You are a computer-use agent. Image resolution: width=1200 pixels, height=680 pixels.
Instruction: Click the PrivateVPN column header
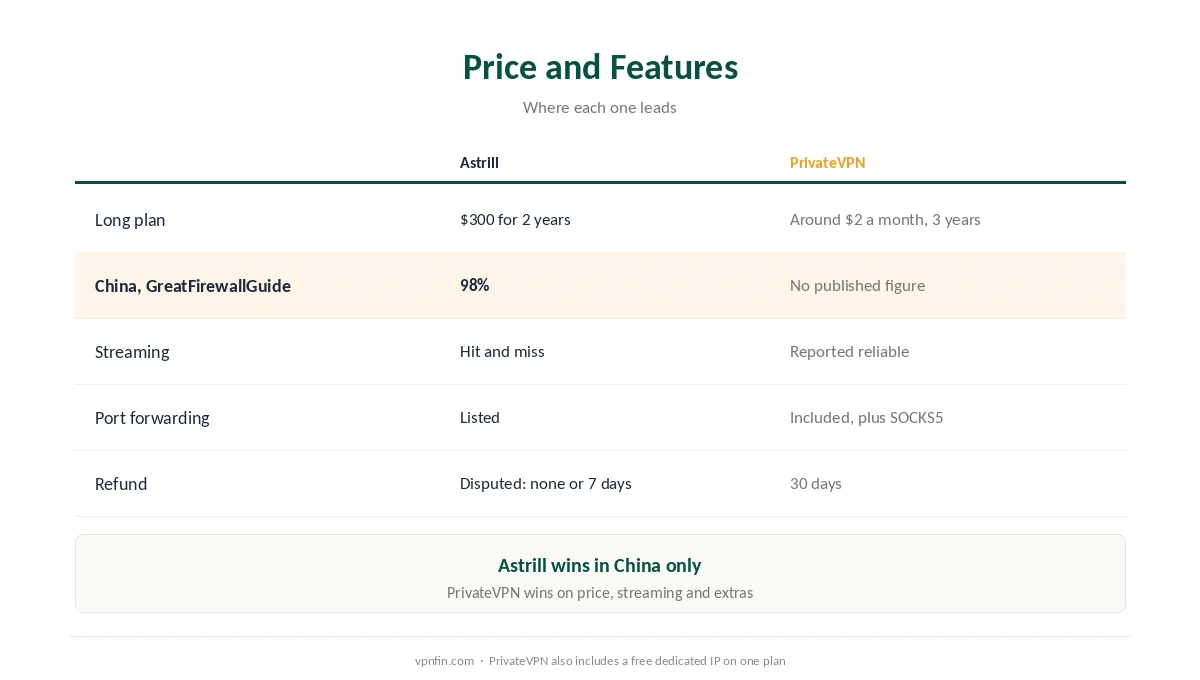[827, 162]
